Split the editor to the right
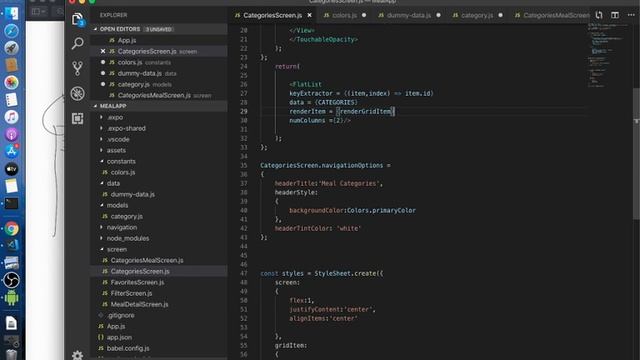 [x=615, y=15]
